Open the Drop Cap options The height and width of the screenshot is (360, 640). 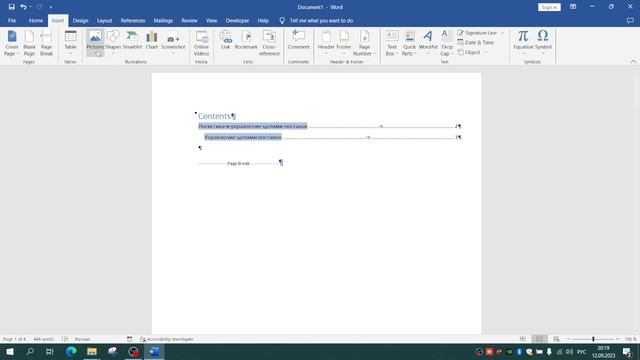[x=447, y=43]
